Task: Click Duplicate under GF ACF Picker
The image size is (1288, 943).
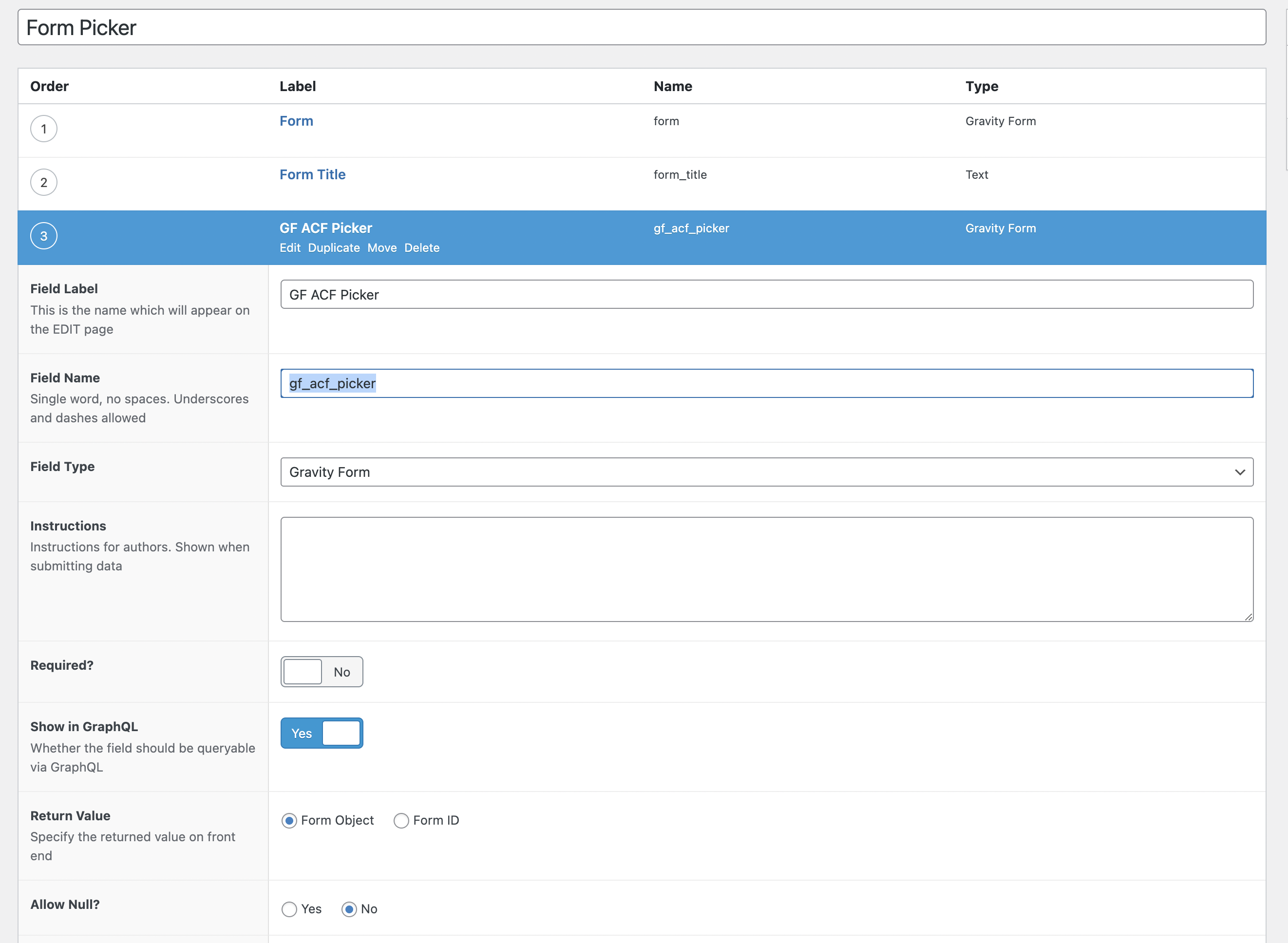Action: click(334, 248)
